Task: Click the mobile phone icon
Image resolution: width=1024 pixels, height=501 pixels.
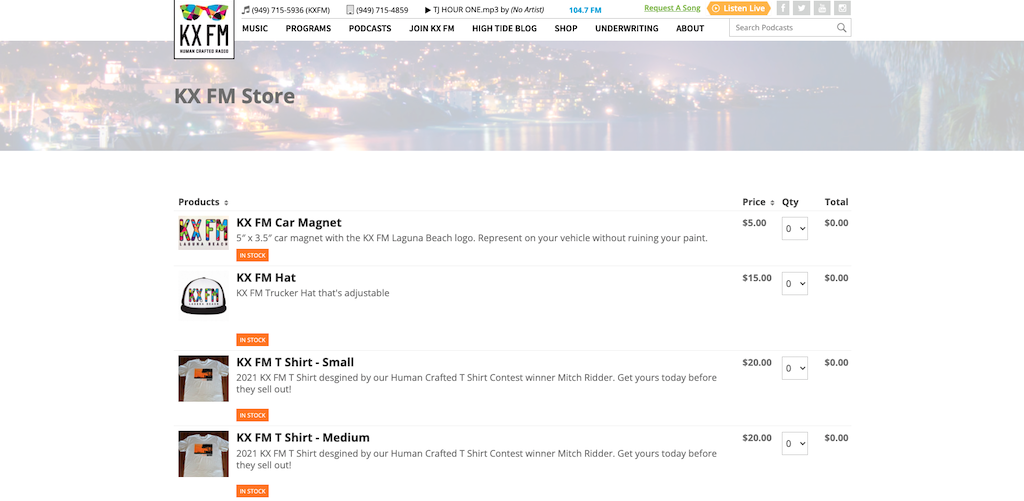Action: pyautogui.click(x=350, y=10)
